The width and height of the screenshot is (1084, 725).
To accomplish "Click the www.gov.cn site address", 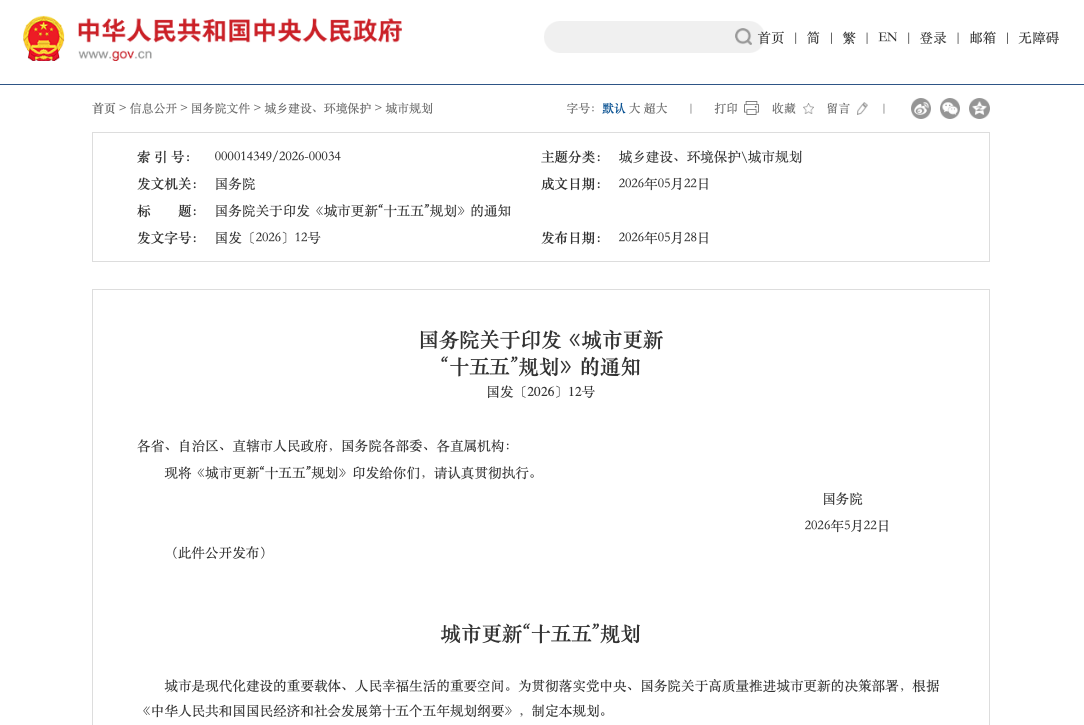I will [x=115, y=55].
